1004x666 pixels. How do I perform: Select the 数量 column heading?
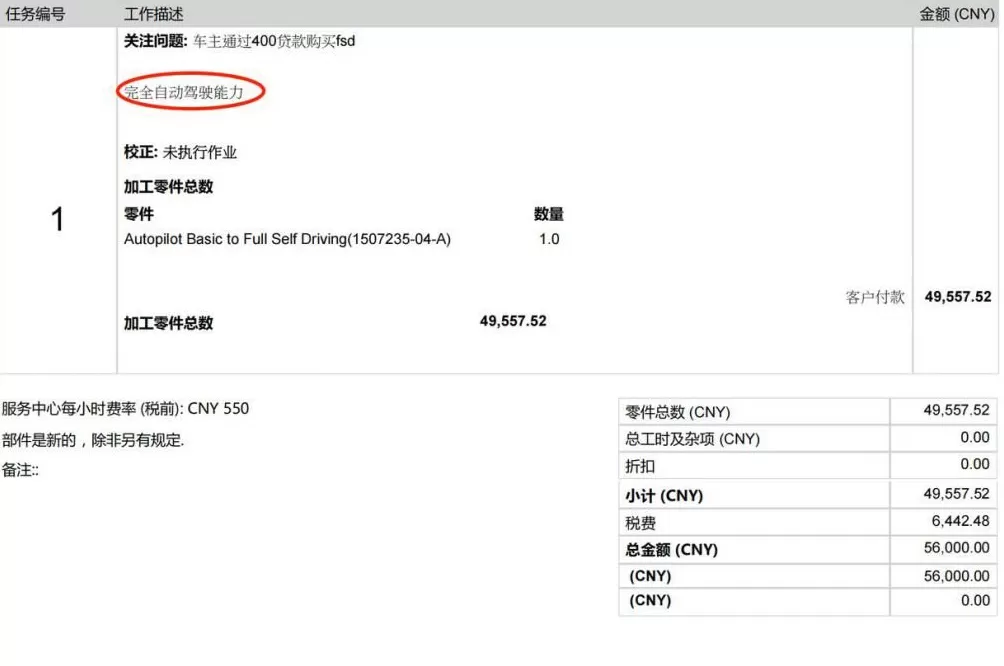tap(548, 213)
